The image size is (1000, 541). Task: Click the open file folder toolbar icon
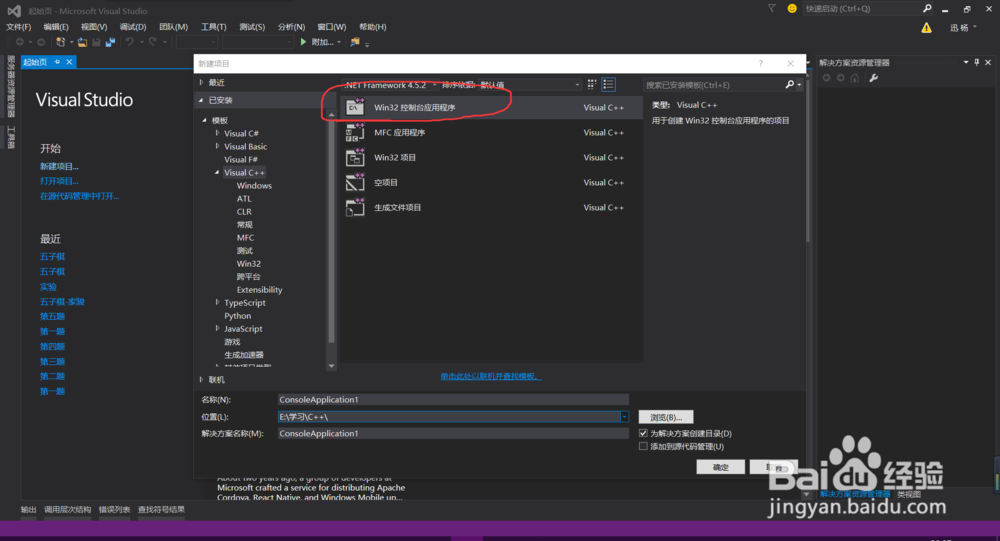click(82, 42)
